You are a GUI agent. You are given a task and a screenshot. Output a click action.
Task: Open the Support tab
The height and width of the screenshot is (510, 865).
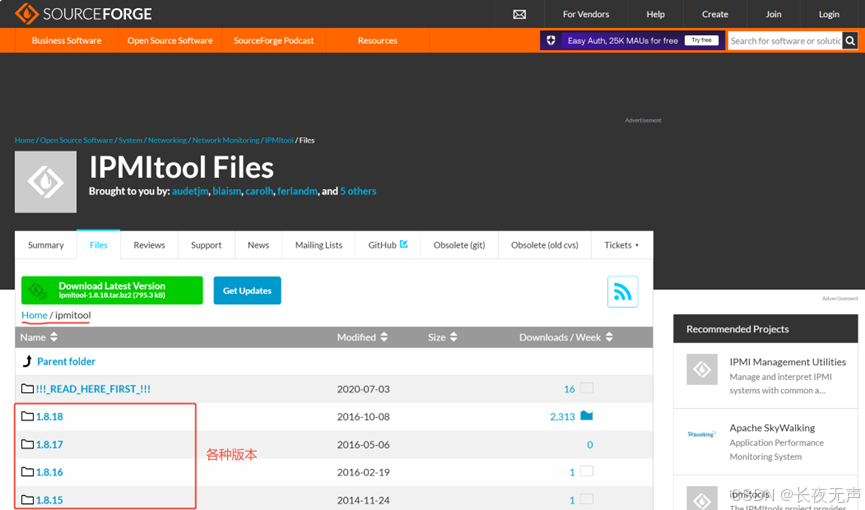tap(206, 245)
